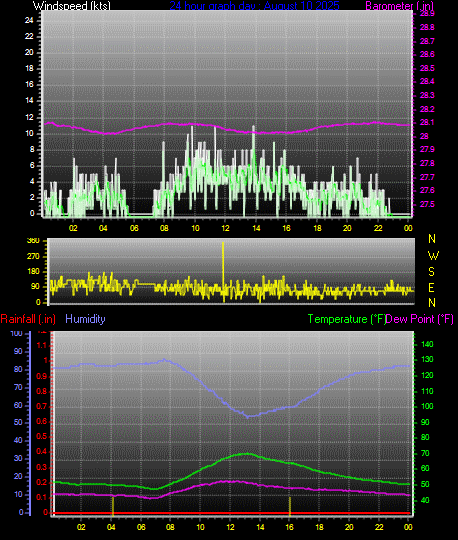Click the 0.5 value on the red rainfall axis

click(x=42, y=437)
